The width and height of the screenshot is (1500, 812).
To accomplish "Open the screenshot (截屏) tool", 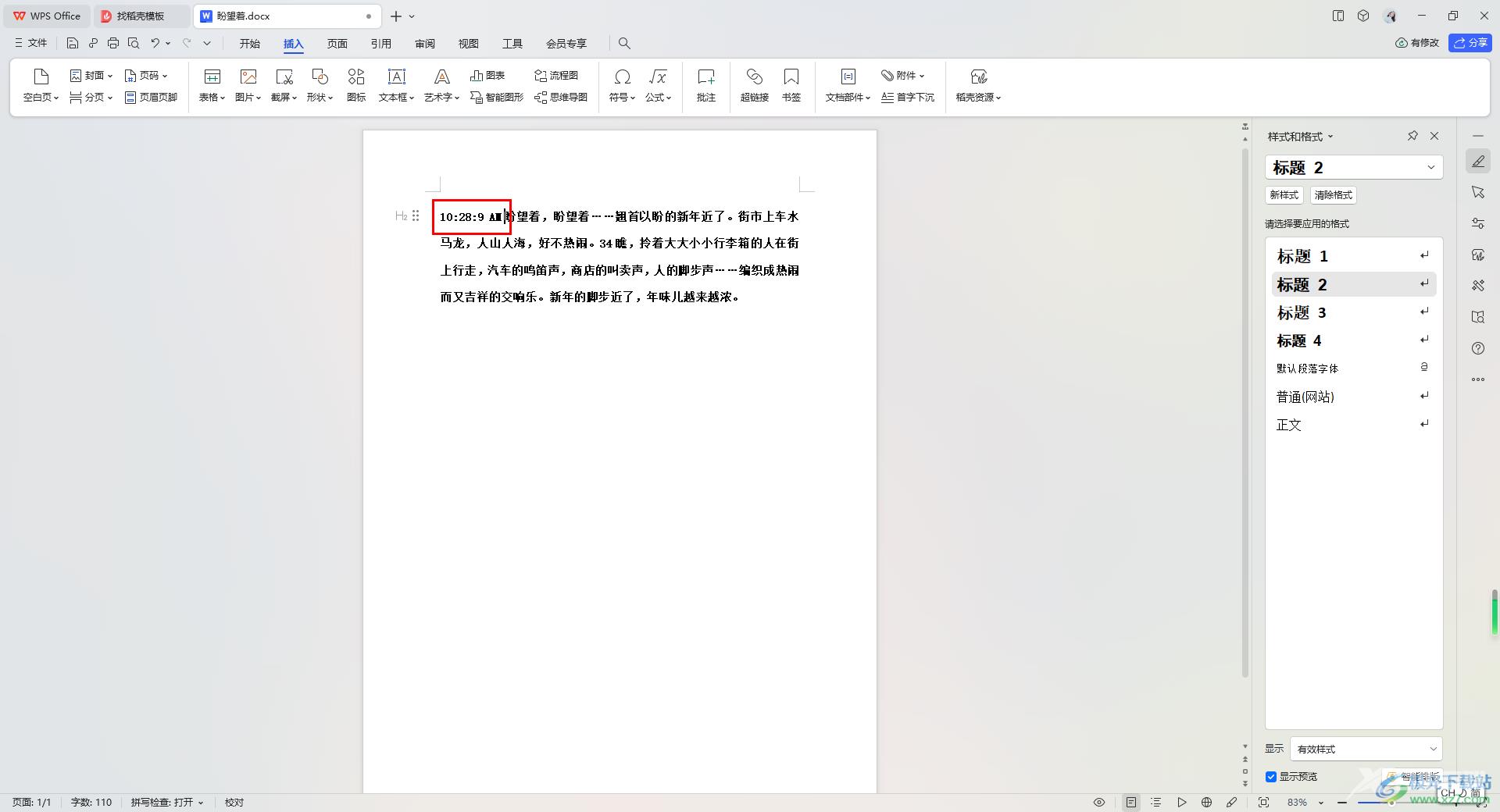I will coord(284,85).
